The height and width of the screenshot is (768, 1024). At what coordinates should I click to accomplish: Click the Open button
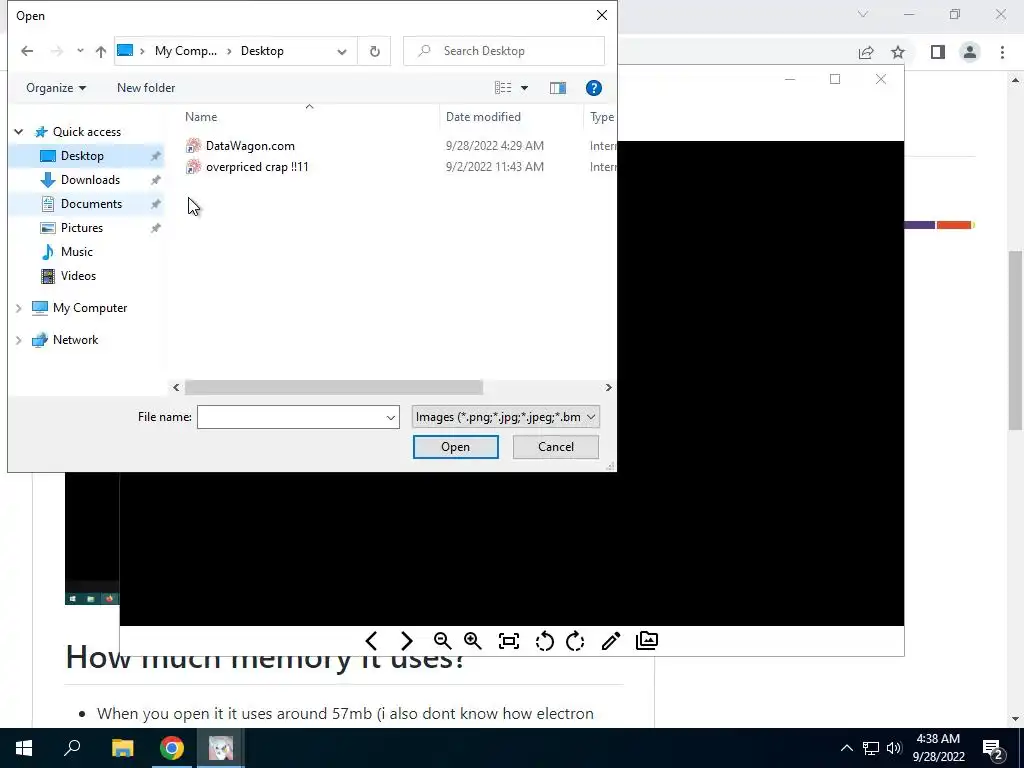click(x=455, y=447)
